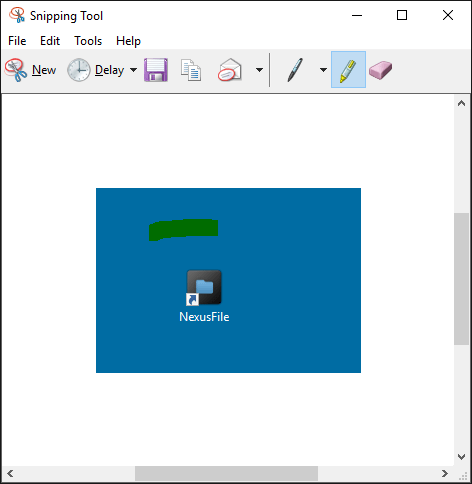Open the Send Snip options arrow
The image size is (472, 484).
click(x=259, y=70)
